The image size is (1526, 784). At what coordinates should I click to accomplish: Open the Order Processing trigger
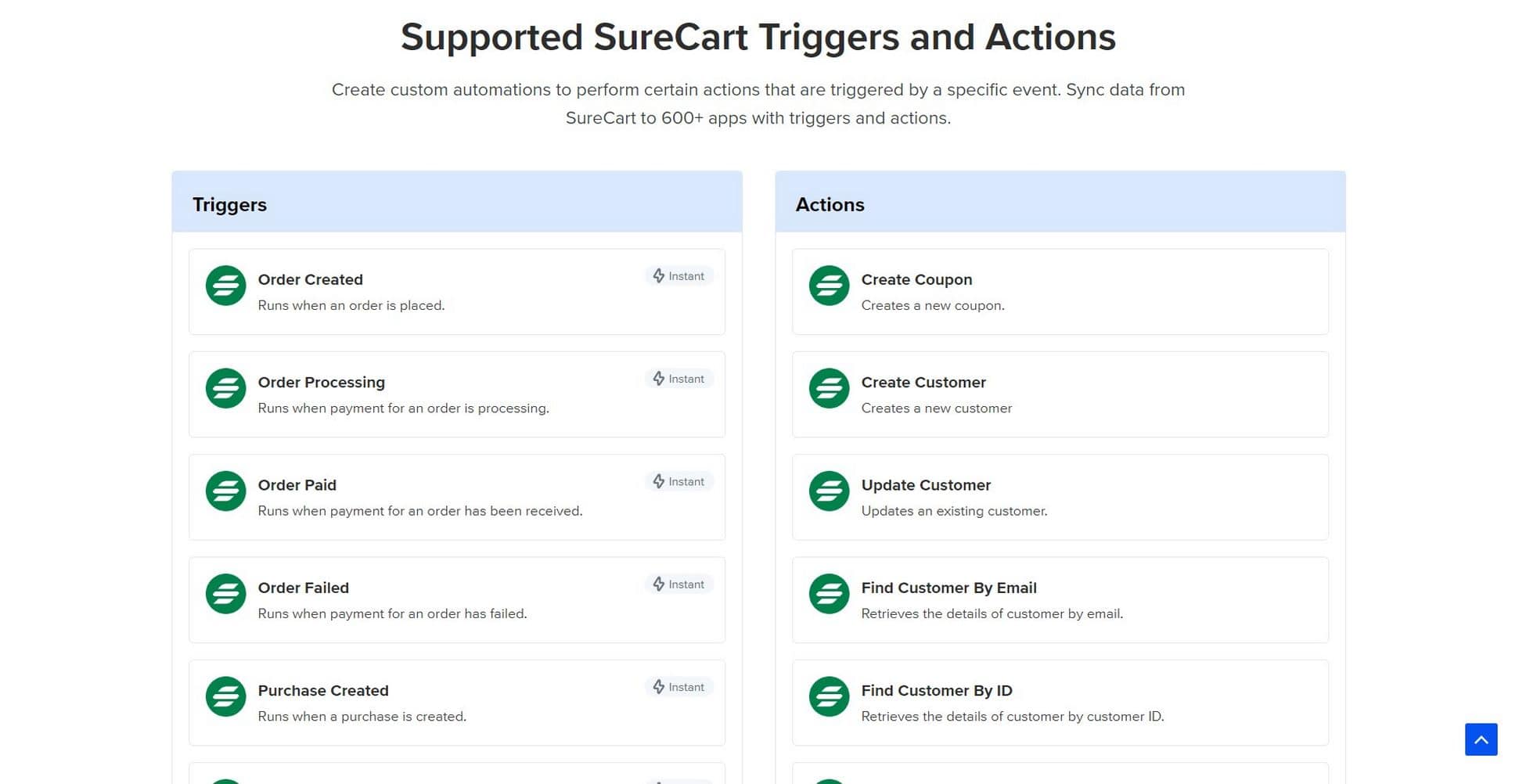point(456,394)
